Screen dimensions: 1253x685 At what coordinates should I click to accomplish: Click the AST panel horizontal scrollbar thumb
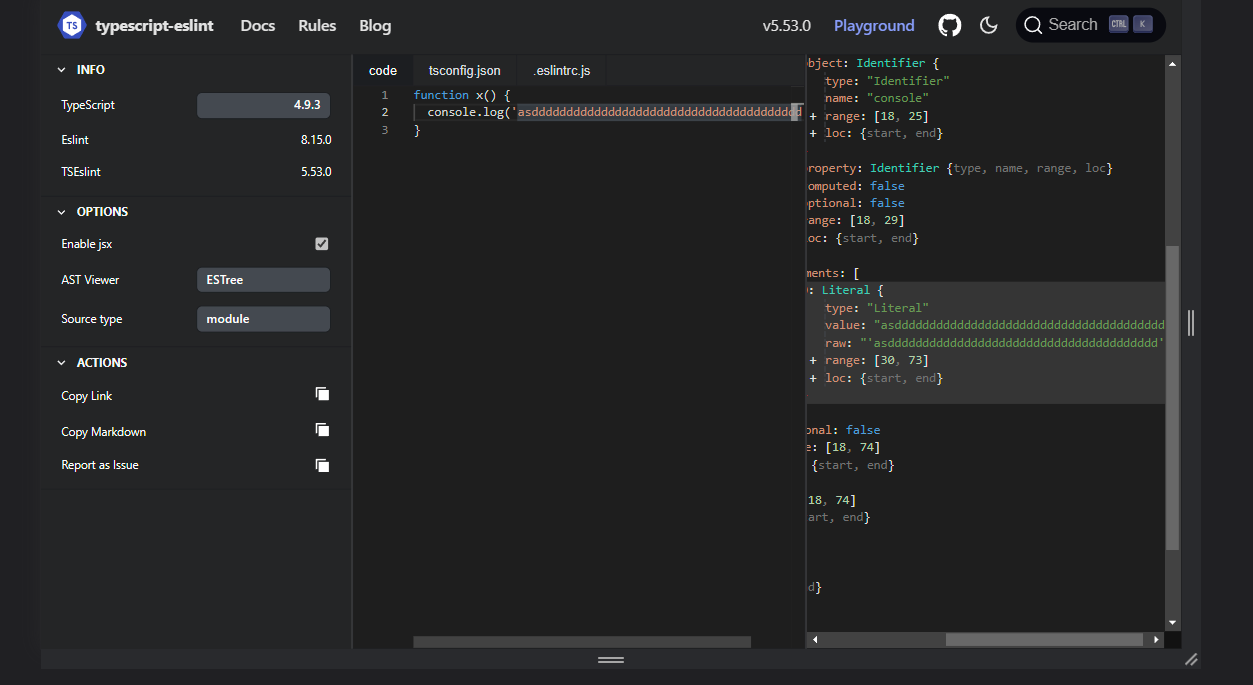[1044, 639]
